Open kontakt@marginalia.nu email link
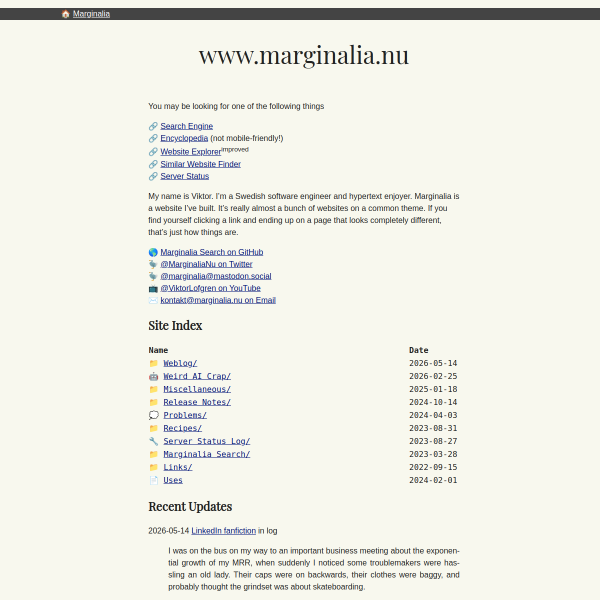 218,300
